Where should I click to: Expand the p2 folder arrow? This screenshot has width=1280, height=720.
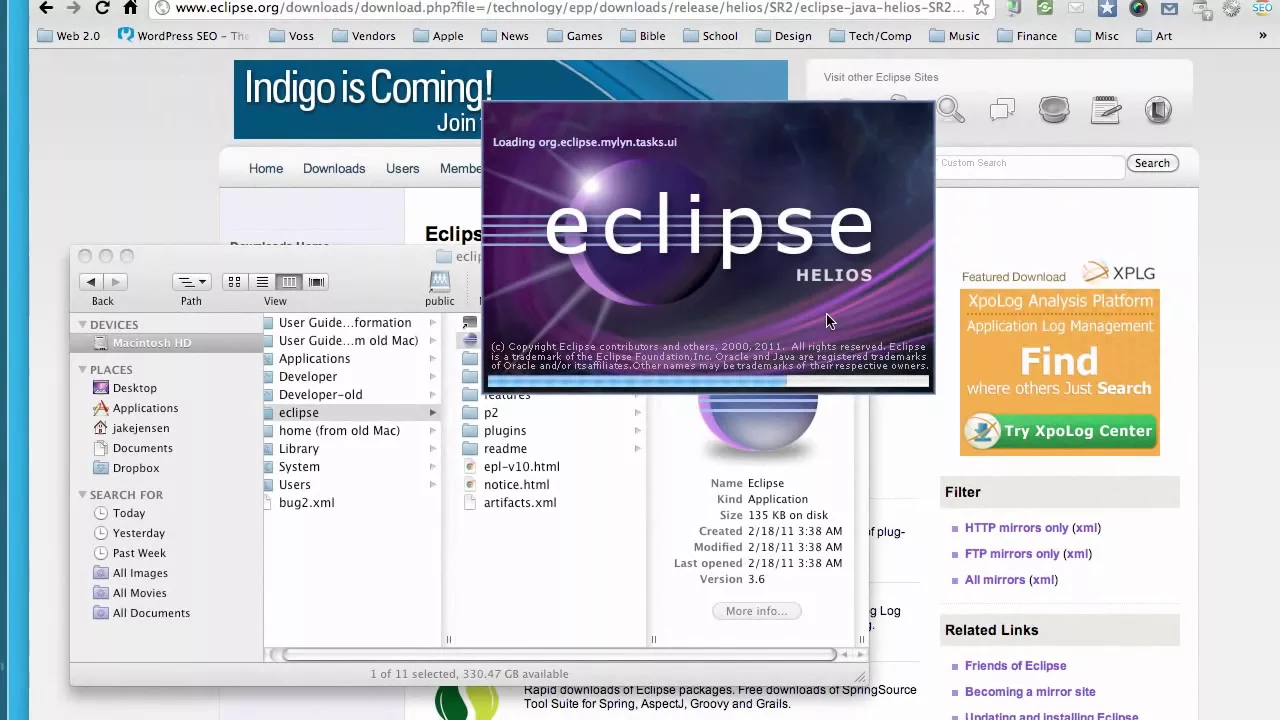coord(637,413)
